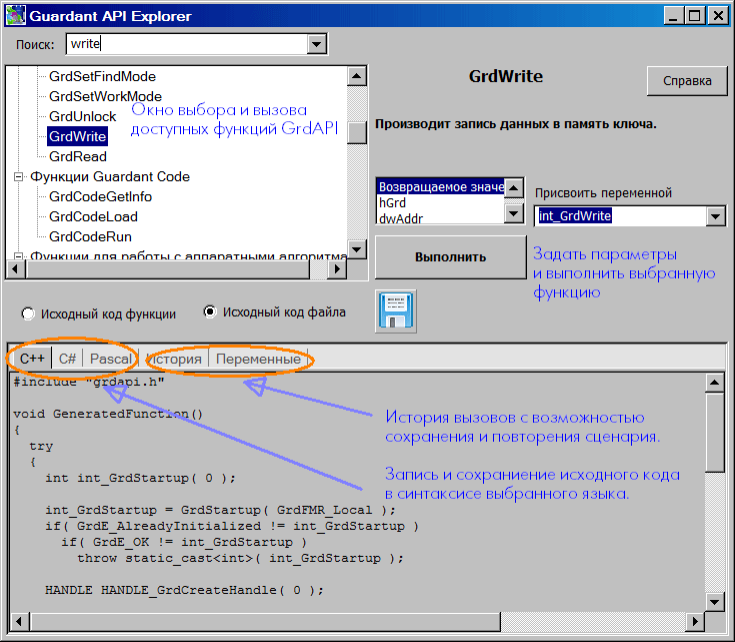Viewport: 735px width, 642px height.
Task: Select the hGrd parameter in the list
Action: [x=389, y=202]
